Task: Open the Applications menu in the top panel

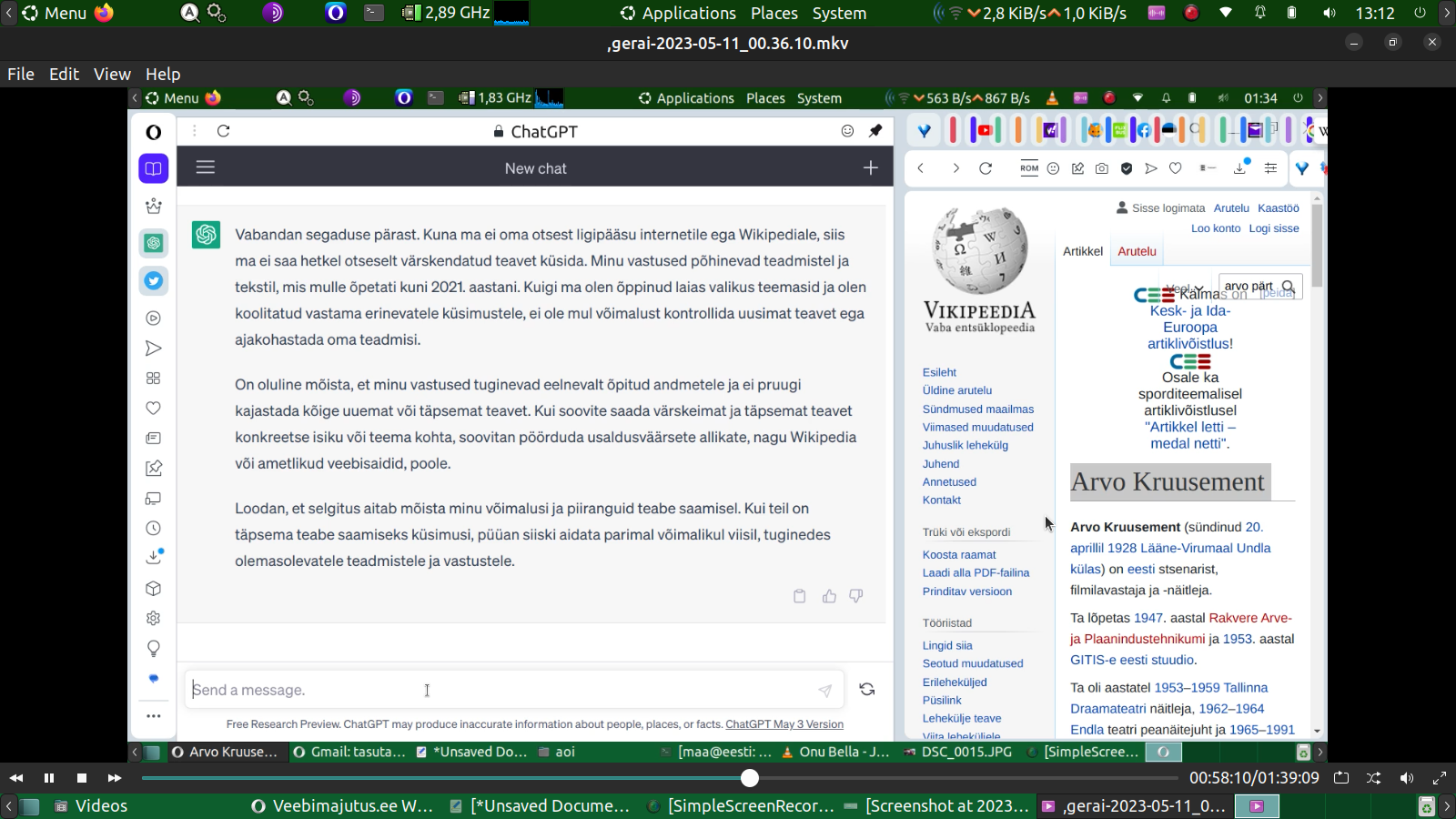Action: (678, 13)
